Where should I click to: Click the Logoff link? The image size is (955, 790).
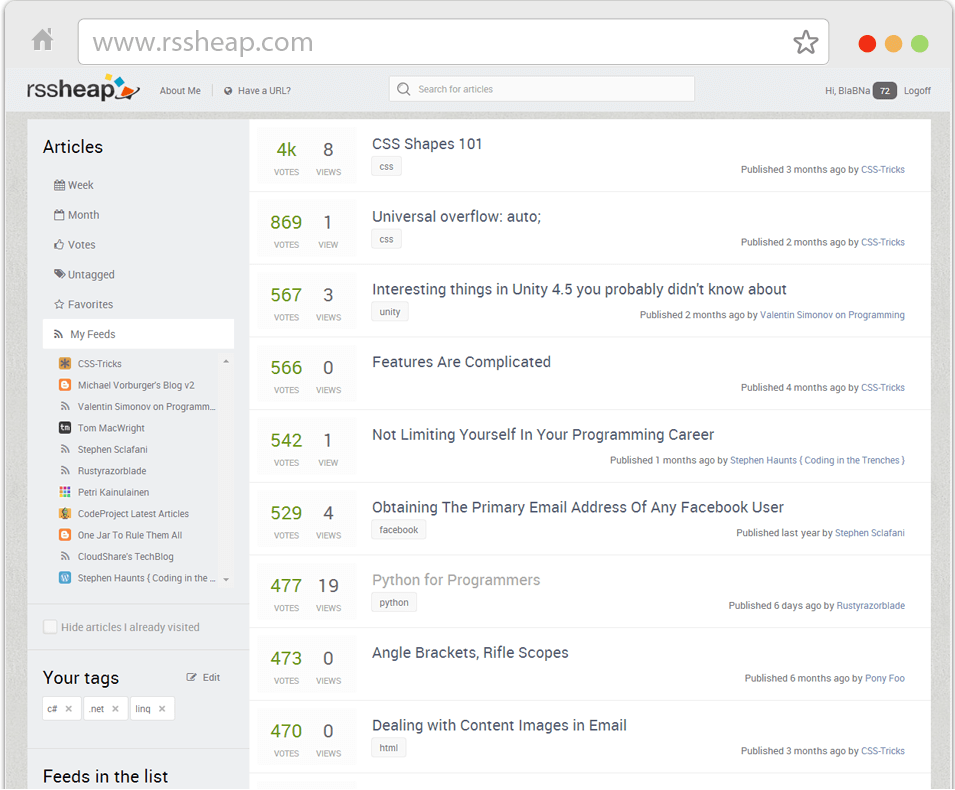click(x=917, y=90)
